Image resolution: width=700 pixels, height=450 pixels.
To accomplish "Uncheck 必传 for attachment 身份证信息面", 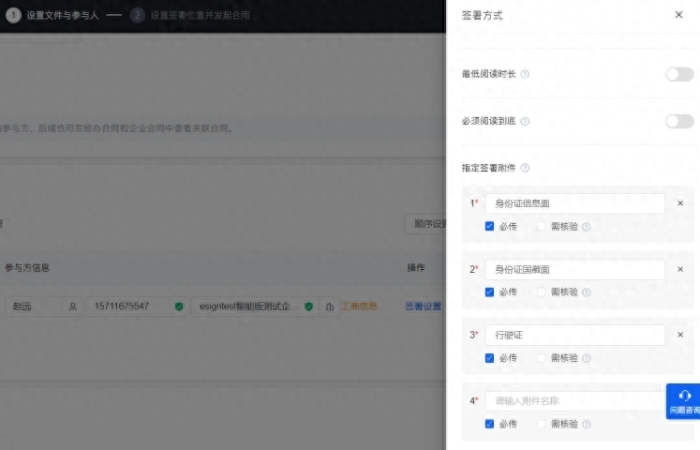I will tap(490, 226).
